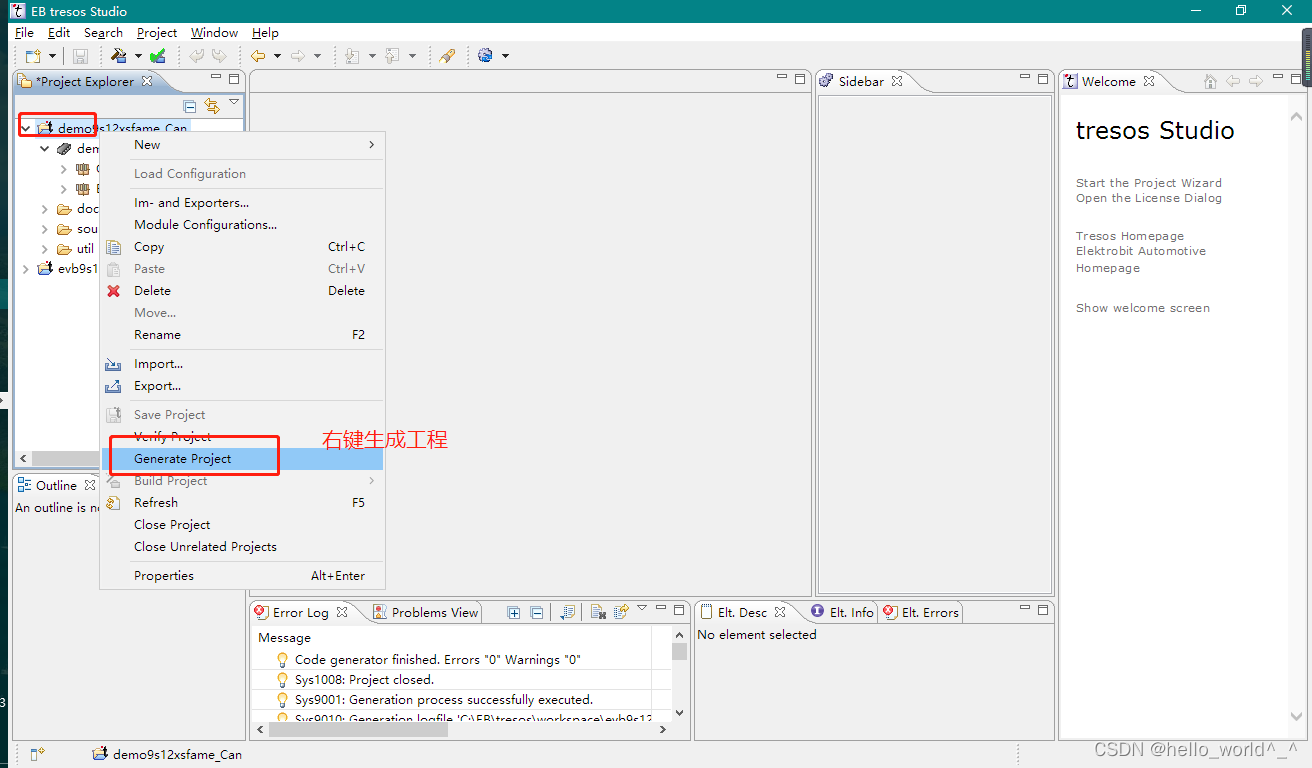Open the Help menu
Image resolution: width=1312 pixels, height=768 pixels.
(x=265, y=33)
